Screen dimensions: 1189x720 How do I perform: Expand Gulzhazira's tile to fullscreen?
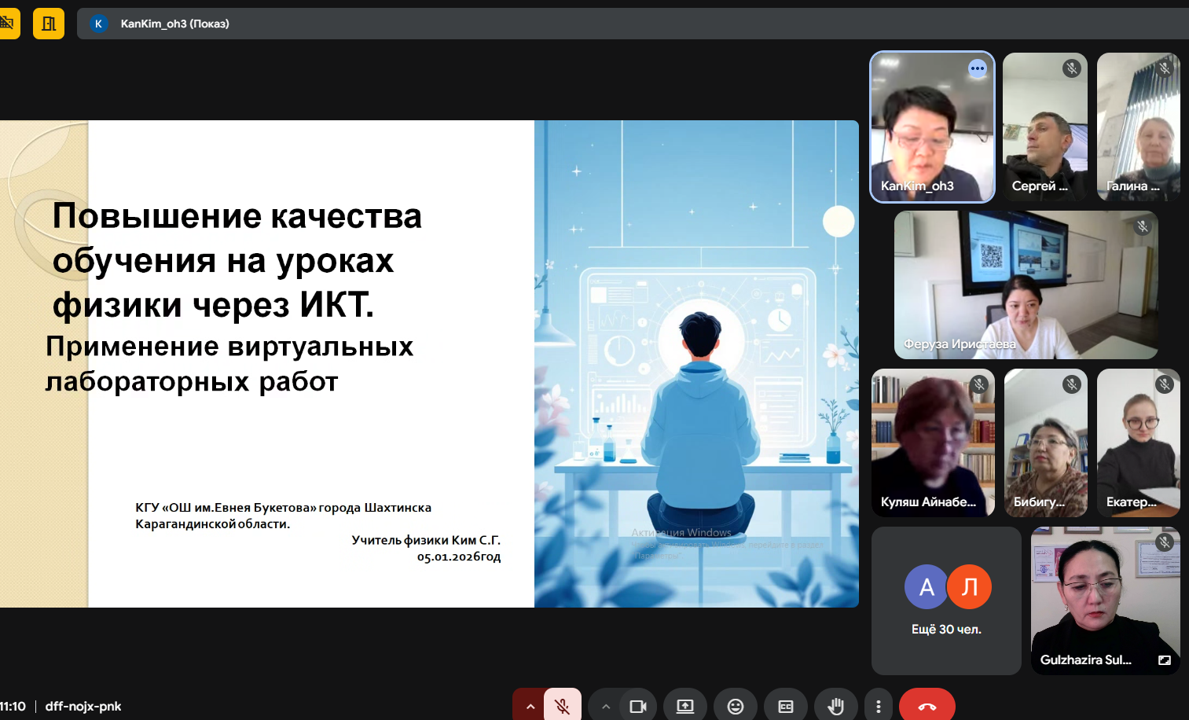pyautogui.click(x=1164, y=660)
